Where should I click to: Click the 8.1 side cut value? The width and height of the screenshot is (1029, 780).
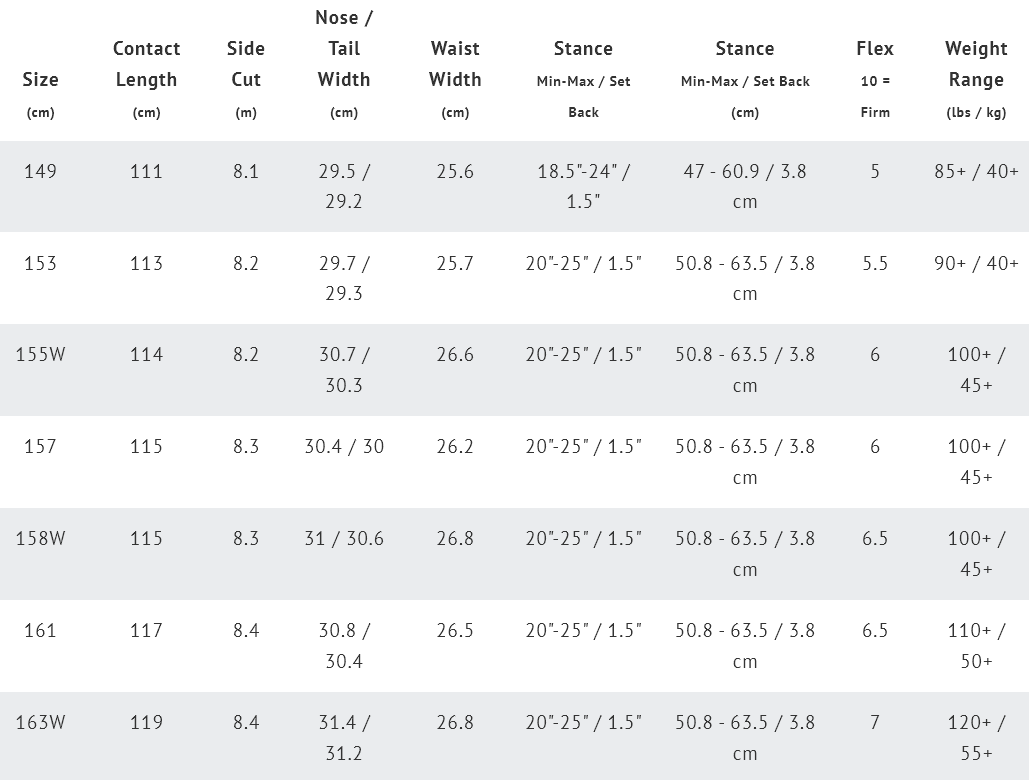click(x=246, y=171)
